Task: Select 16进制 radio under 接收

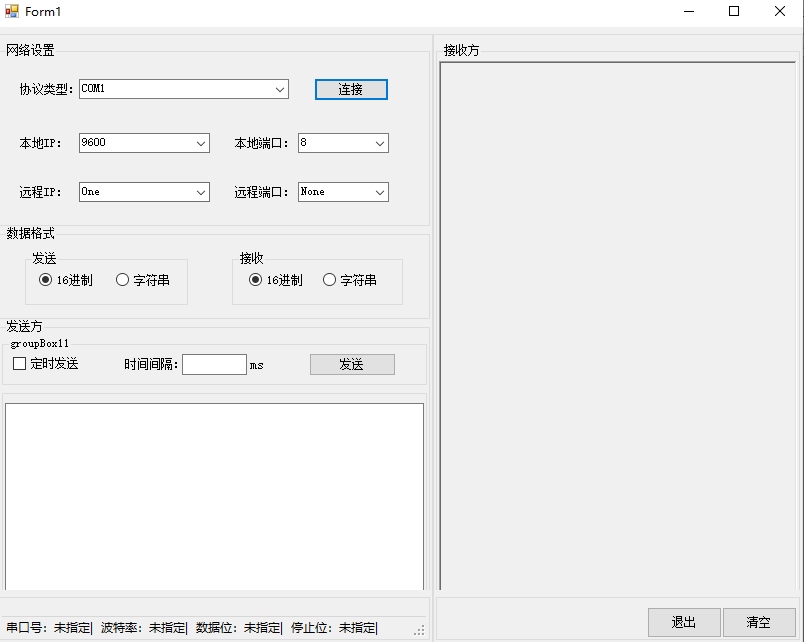Action: pyautogui.click(x=276, y=280)
